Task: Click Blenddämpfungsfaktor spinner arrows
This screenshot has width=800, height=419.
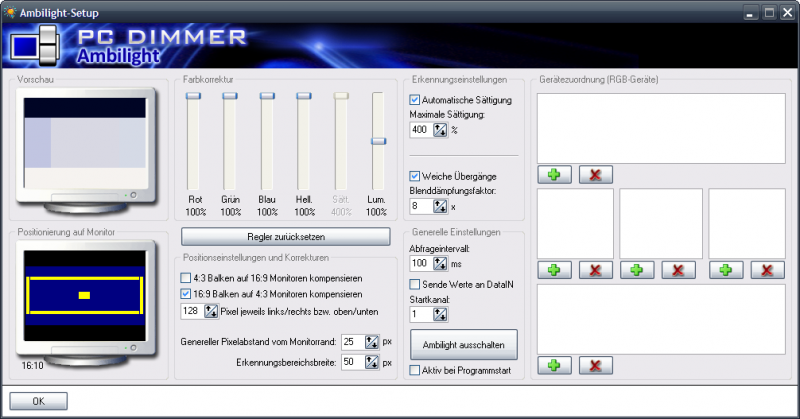Action: 440,206
